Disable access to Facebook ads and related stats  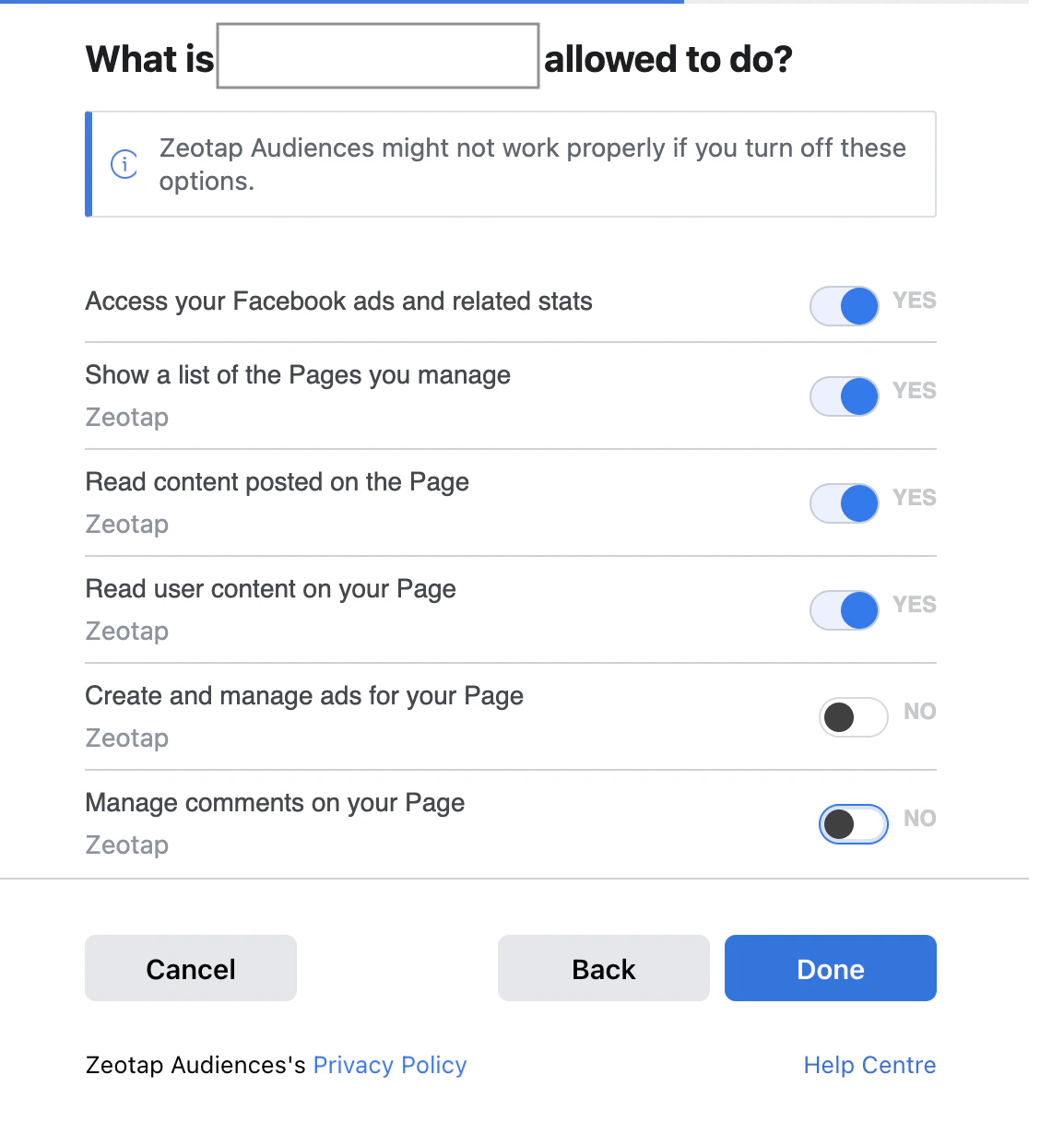(845, 306)
